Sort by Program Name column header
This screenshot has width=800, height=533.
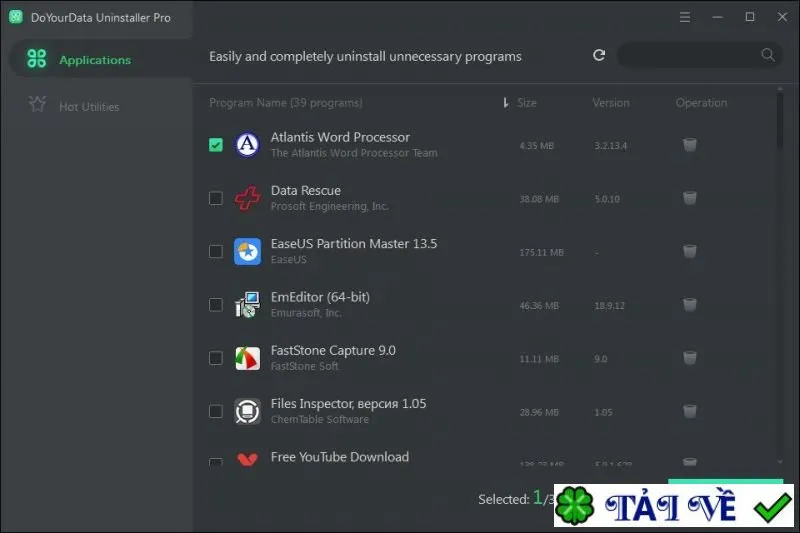tap(286, 103)
